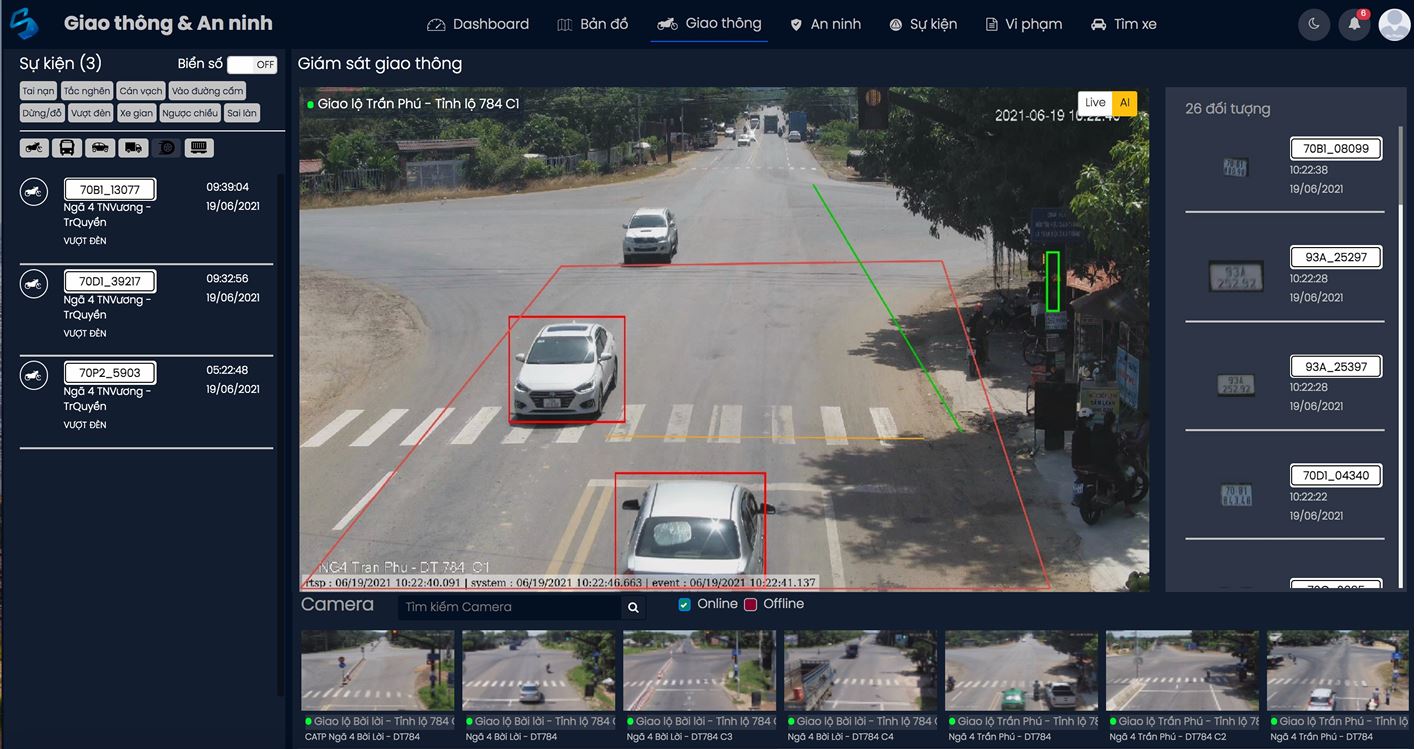Viewport: 1417px width, 749px height.
Task: Toggle the Biển số switch
Action: point(252,64)
